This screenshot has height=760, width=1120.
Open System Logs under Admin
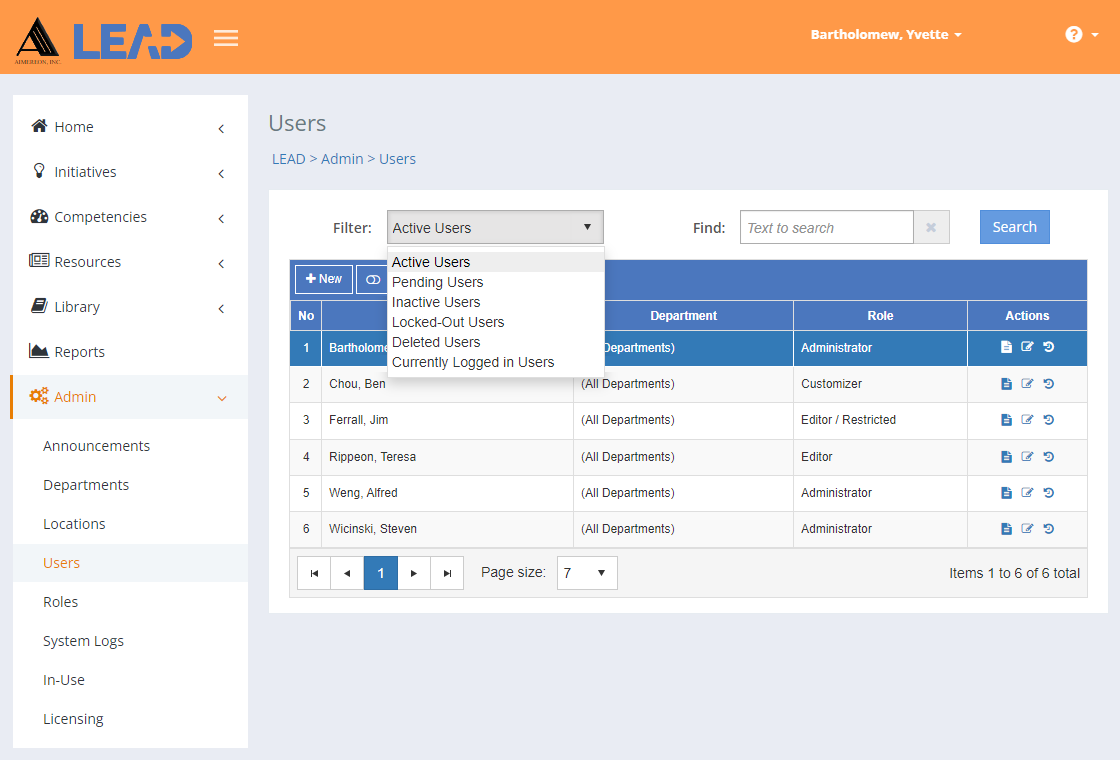(83, 641)
